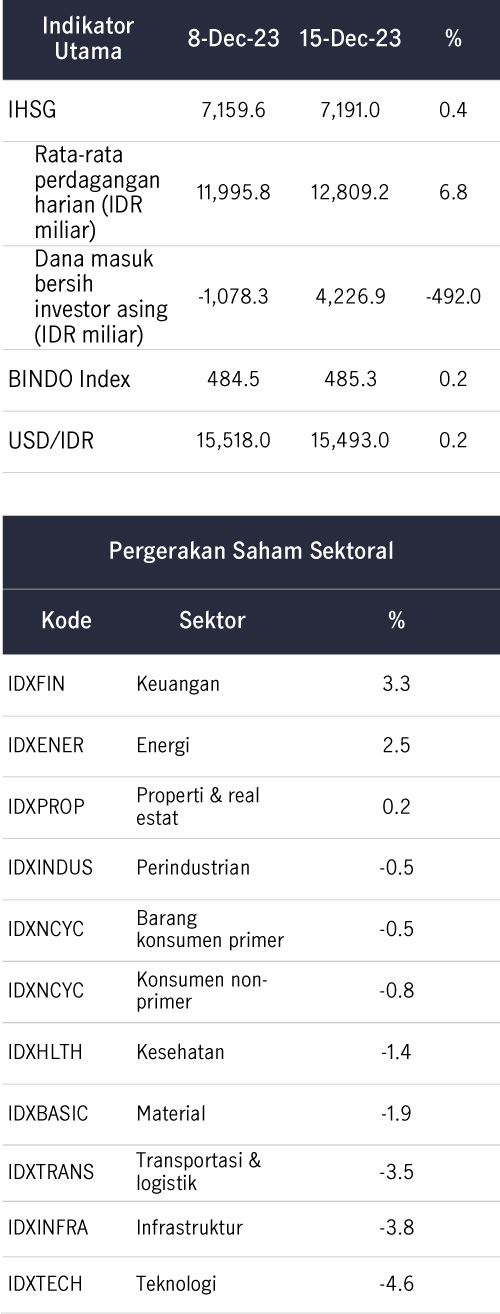Click the USD/IDR row label
The image size is (500, 1314).
pyautogui.click(x=51, y=440)
